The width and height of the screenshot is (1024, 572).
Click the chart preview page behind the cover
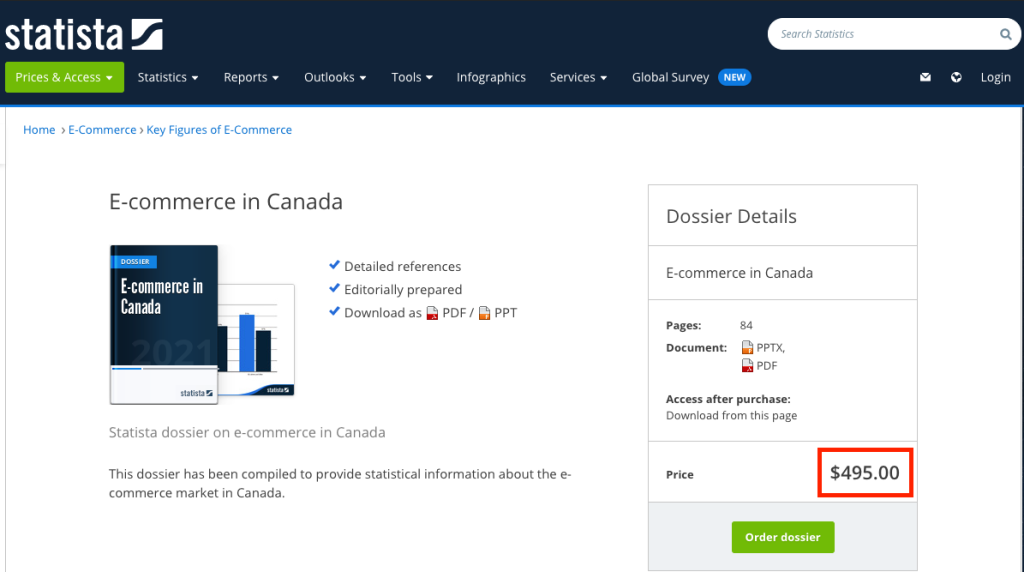256,340
